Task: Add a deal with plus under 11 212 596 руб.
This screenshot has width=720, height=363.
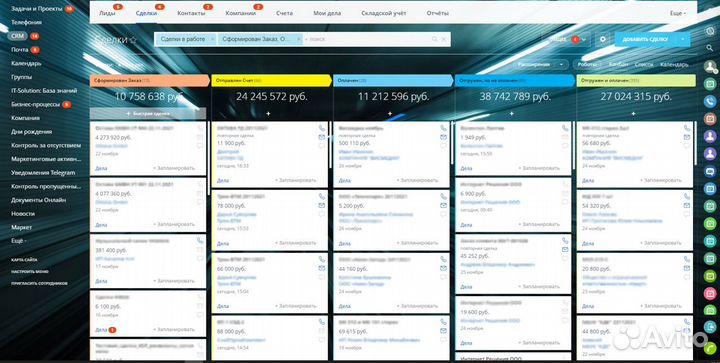Action: pyautogui.click(x=390, y=113)
